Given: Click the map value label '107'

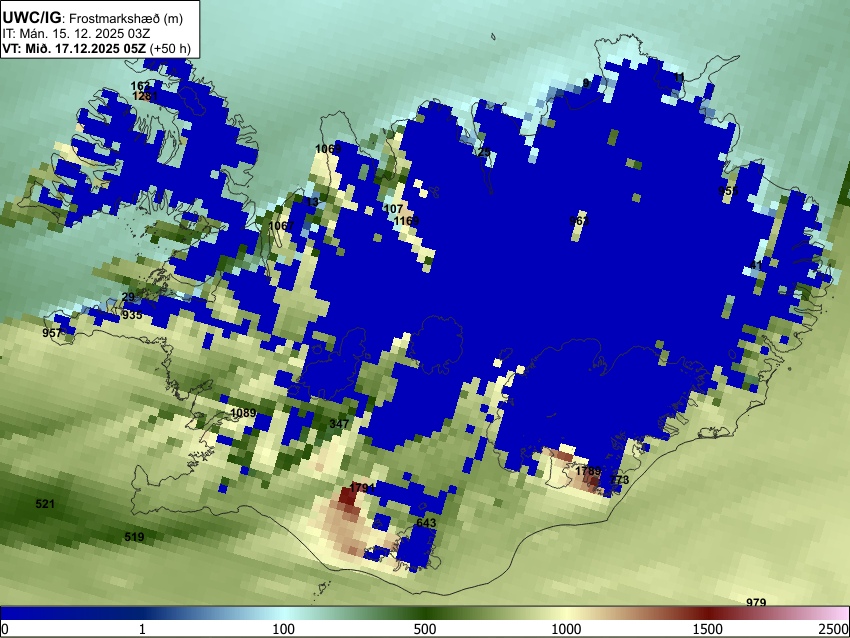Looking at the screenshot, I should click(393, 209).
